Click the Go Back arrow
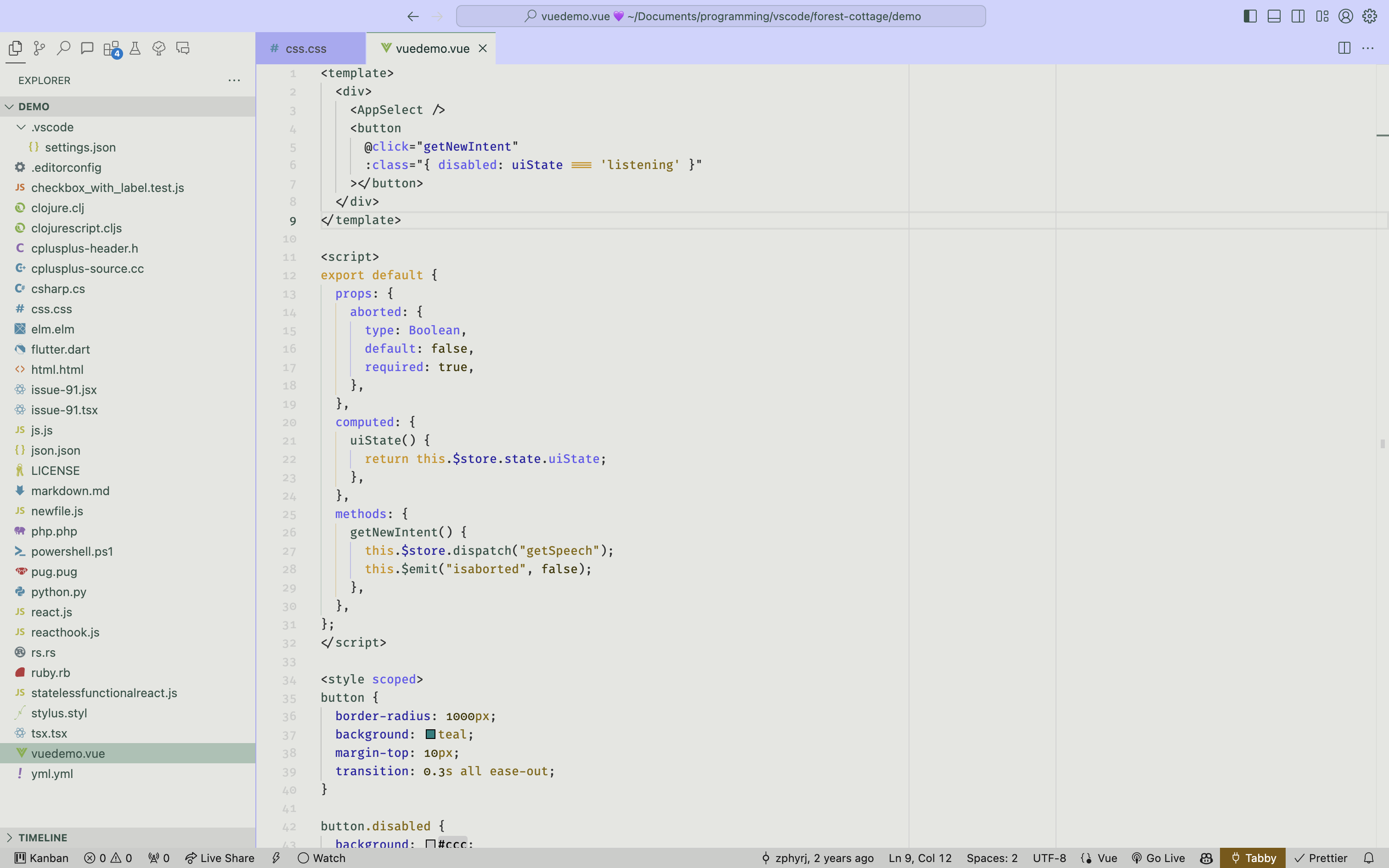The image size is (1389, 868). coord(412,16)
